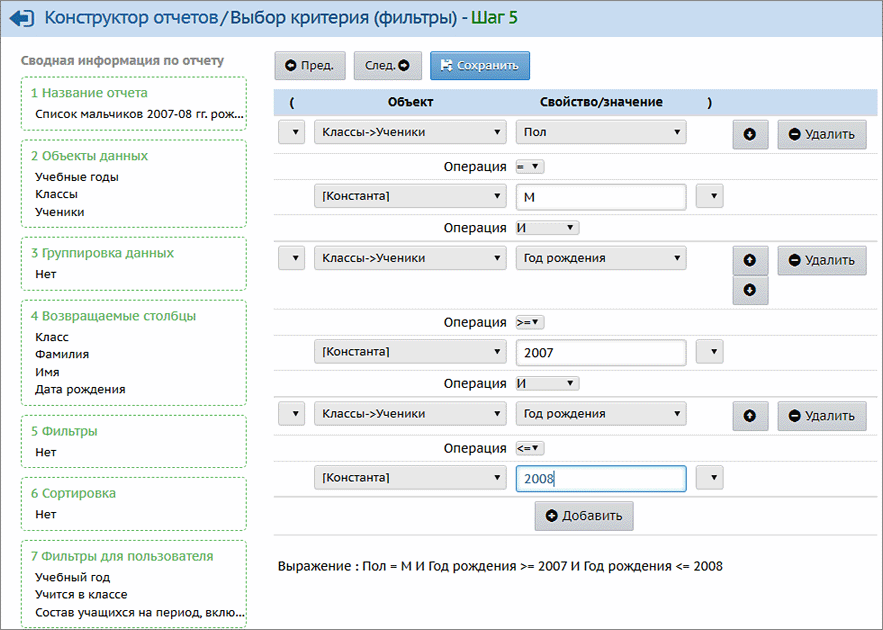Open the equals operation dropdown
Image resolution: width=883 pixels, height=630 pixels.
click(x=529, y=166)
